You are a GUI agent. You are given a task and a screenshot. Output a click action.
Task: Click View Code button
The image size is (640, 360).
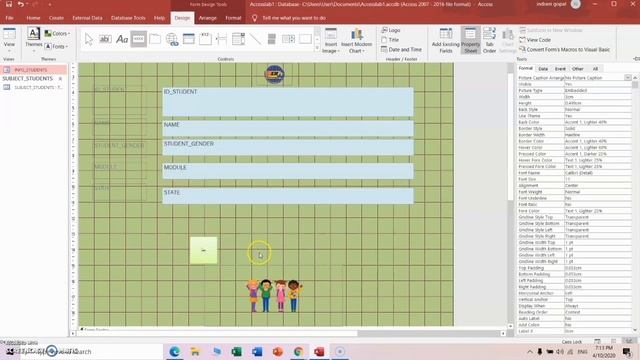click(x=535, y=40)
